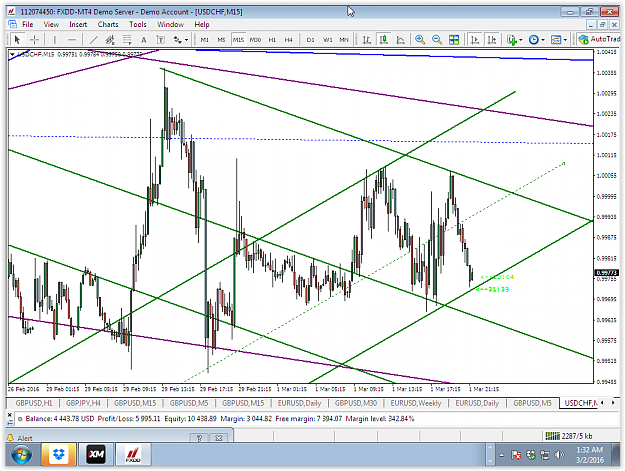Viewport: 625px width, 471px height.
Task: Switch chart to H4 timeframe
Action: (289, 39)
